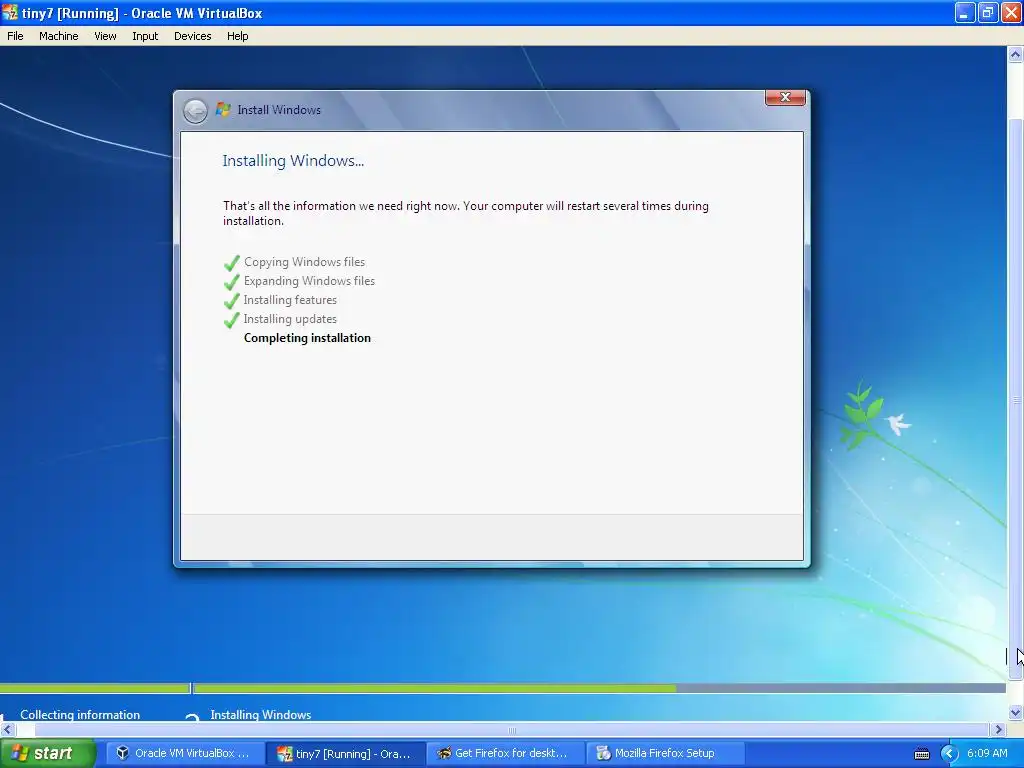Click the keyboard tray icon
Image resolution: width=1024 pixels, height=768 pixels.
[x=921, y=754]
